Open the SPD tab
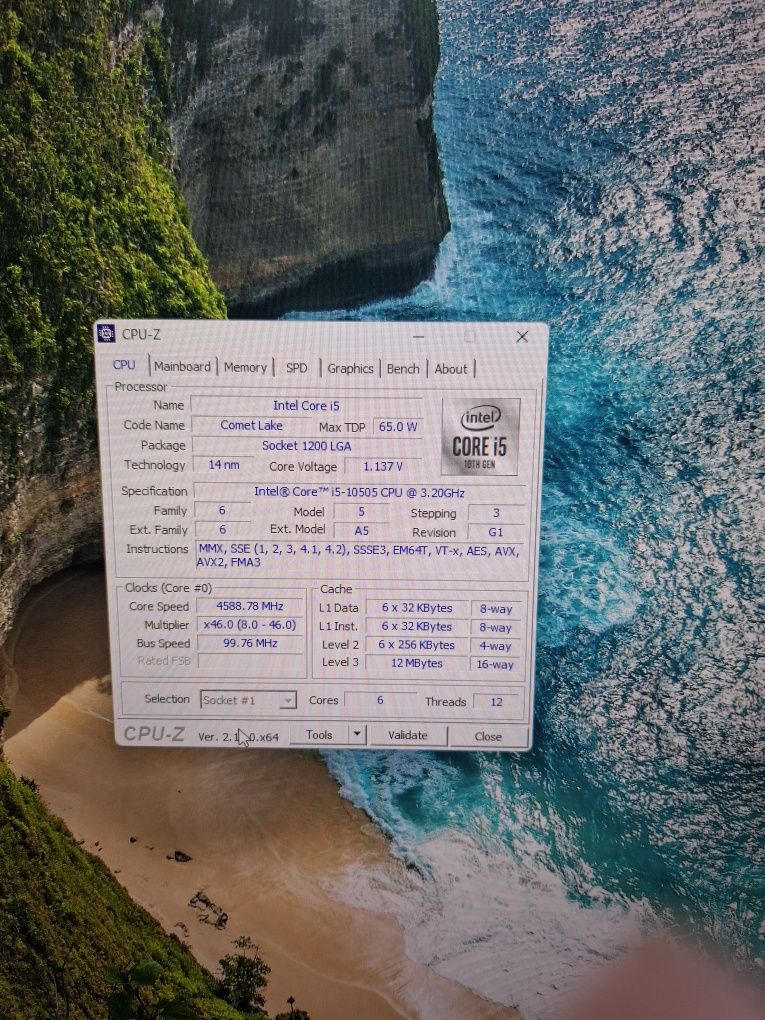Screen dimensions: 765x1020 click(297, 368)
